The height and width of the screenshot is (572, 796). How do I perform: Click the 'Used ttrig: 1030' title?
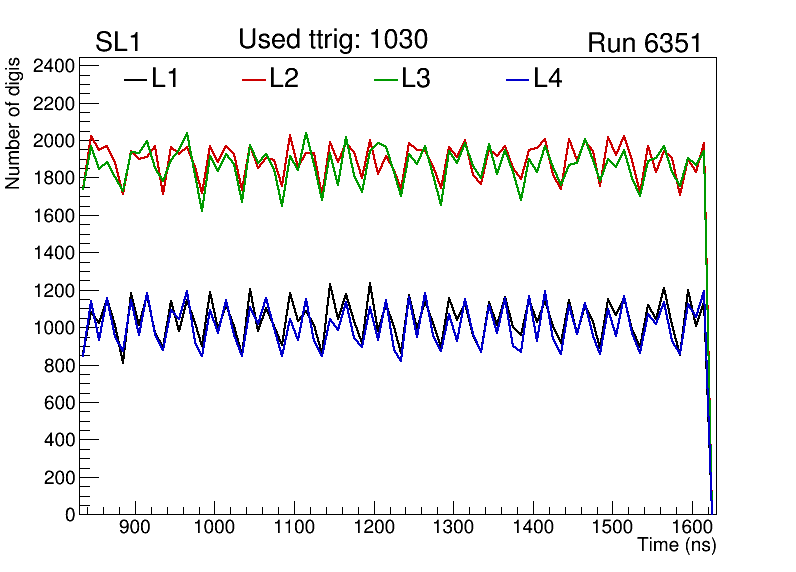333,40
